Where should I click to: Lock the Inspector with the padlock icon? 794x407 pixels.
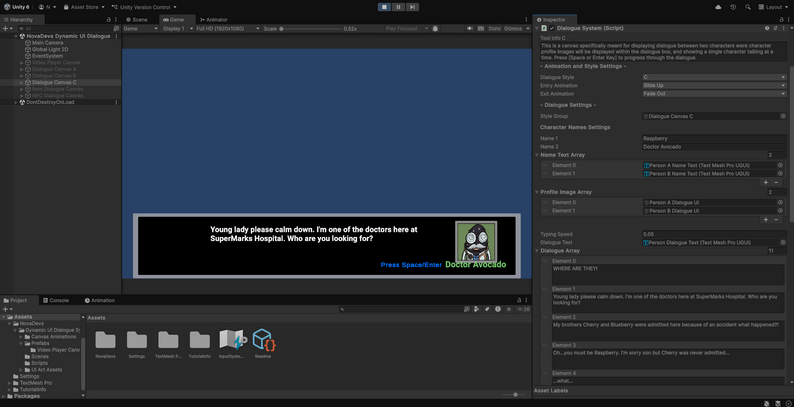pyautogui.click(x=783, y=20)
